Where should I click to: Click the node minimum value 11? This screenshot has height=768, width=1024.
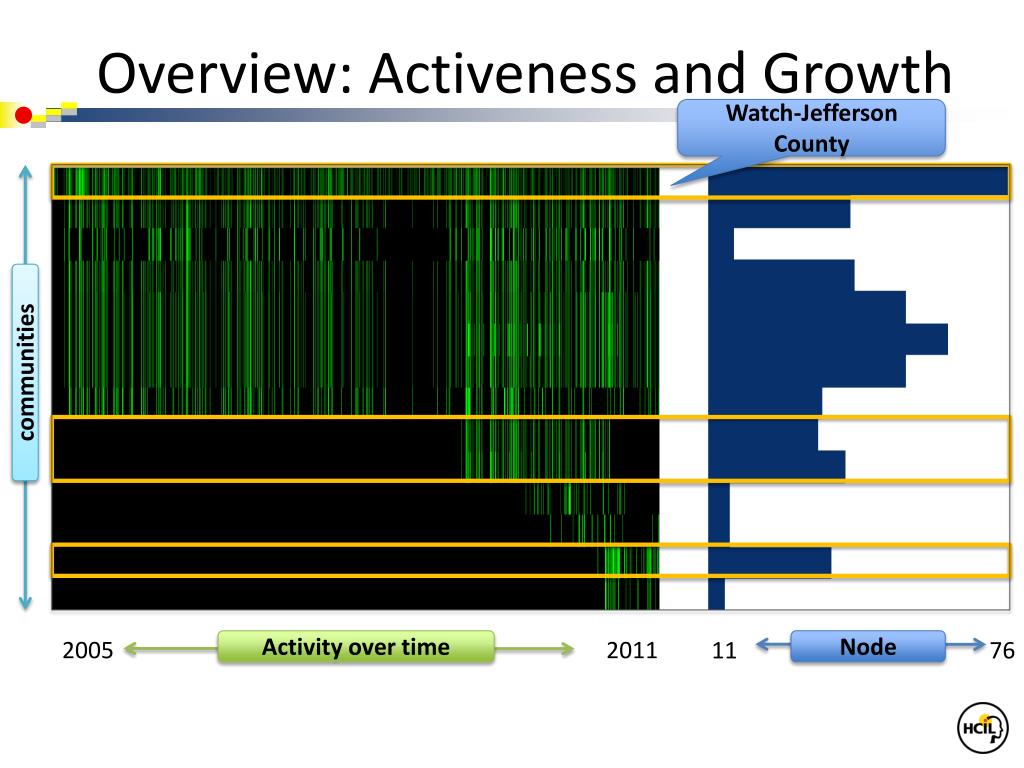pyautogui.click(x=724, y=650)
